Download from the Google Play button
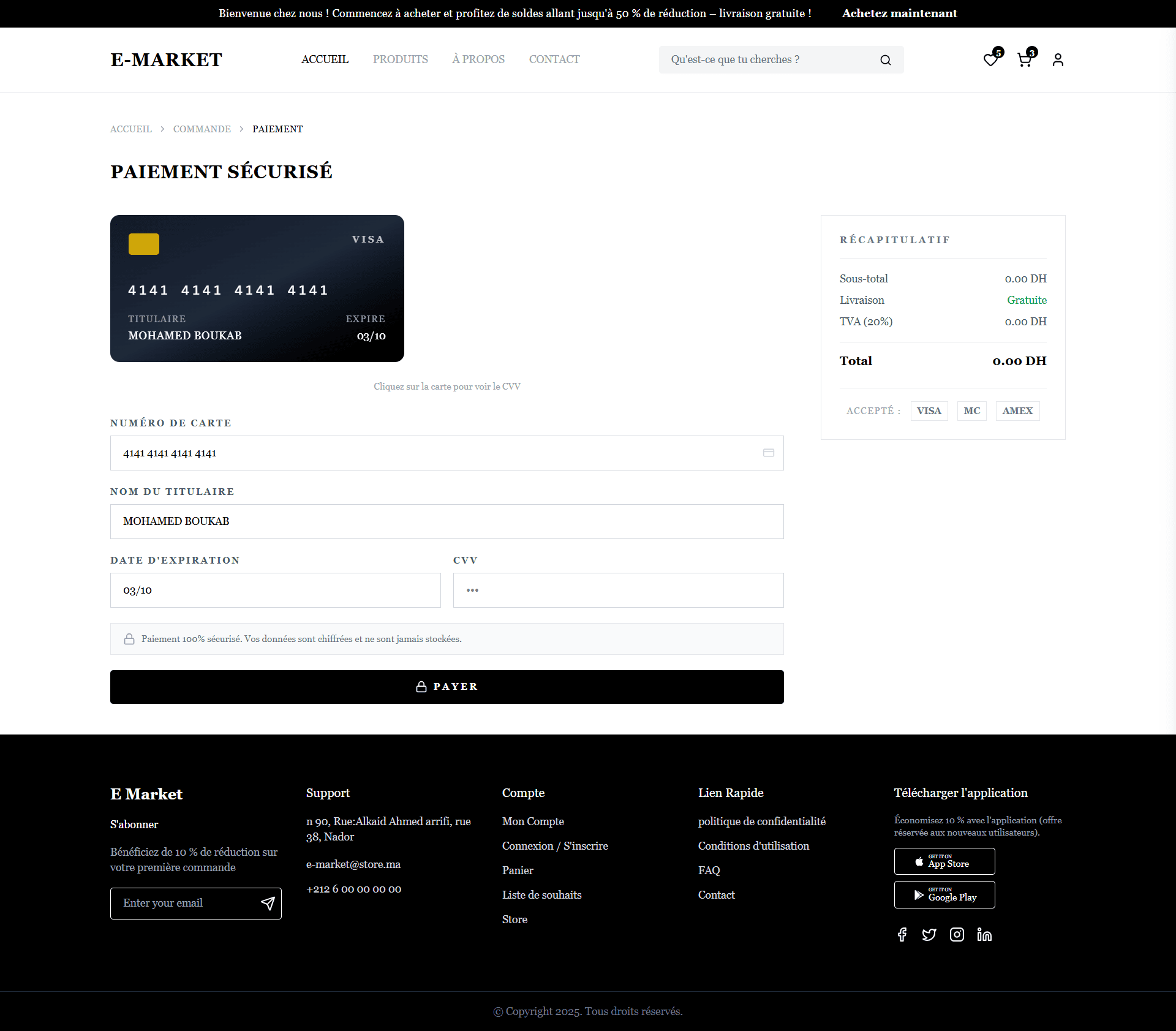The width and height of the screenshot is (1176, 1031). (944, 894)
